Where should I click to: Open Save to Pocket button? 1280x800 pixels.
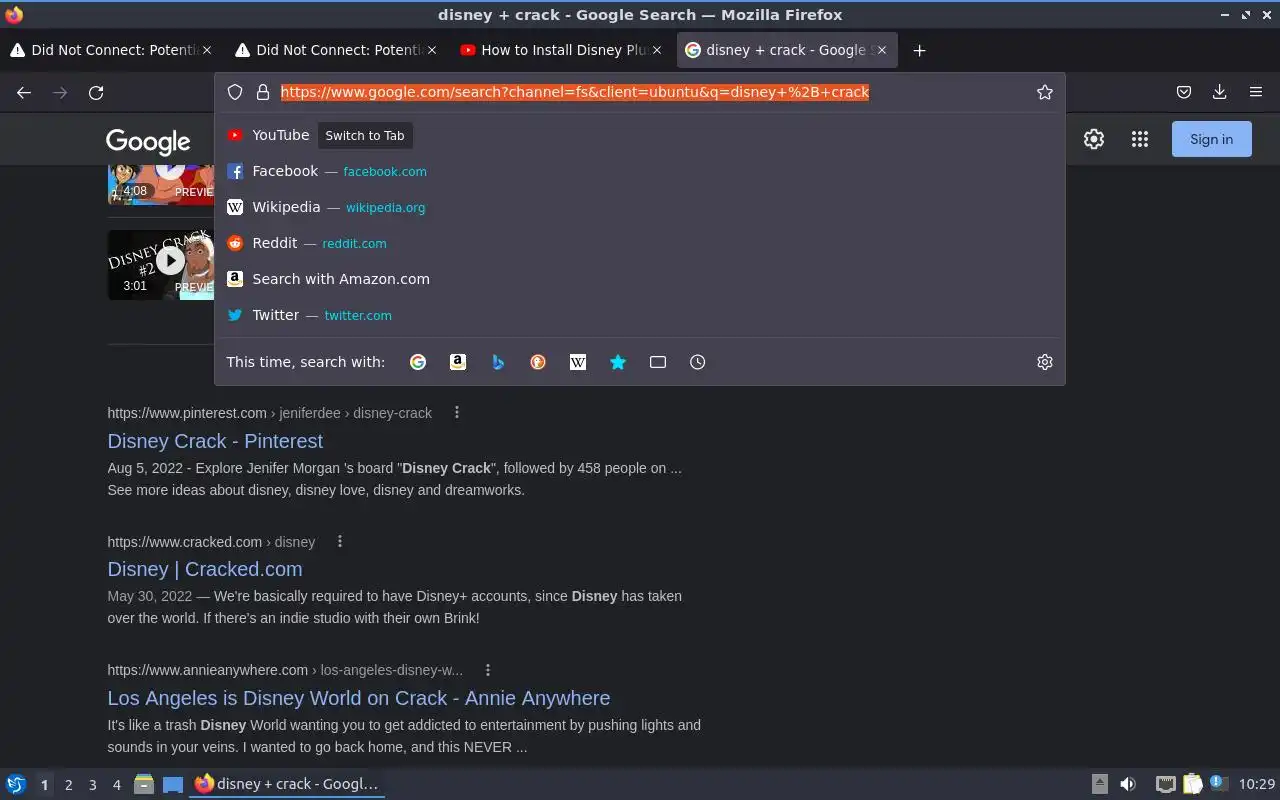(x=1184, y=92)
